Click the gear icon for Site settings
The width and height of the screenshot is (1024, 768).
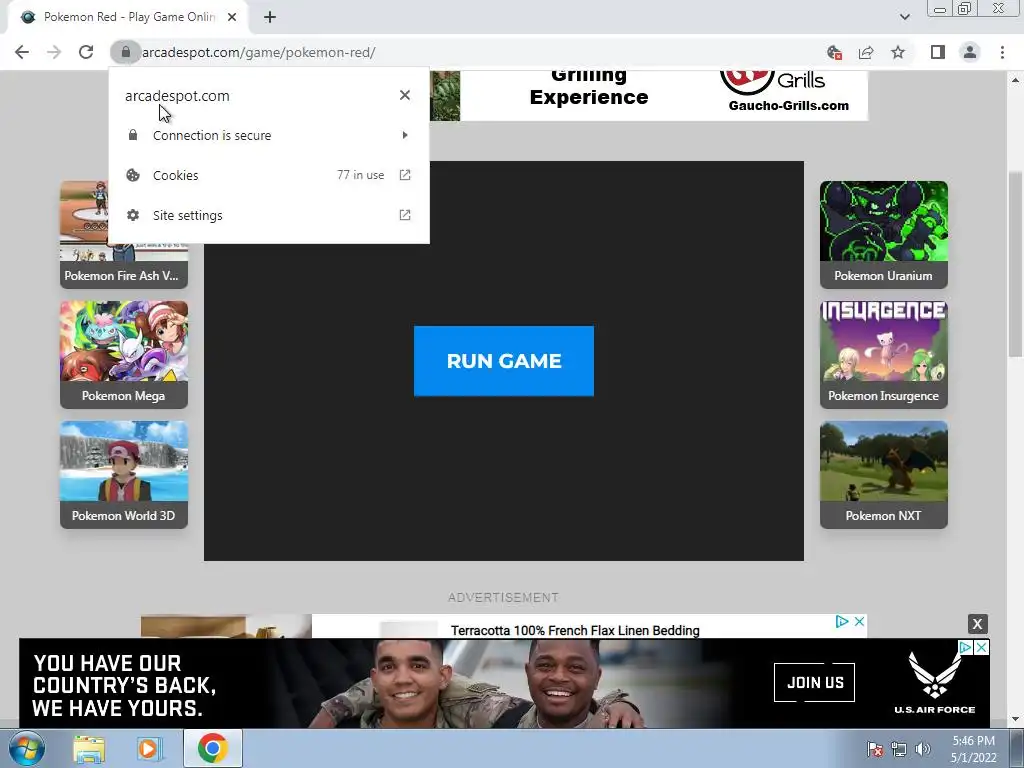pyautogui.click(x=133, y=215)
